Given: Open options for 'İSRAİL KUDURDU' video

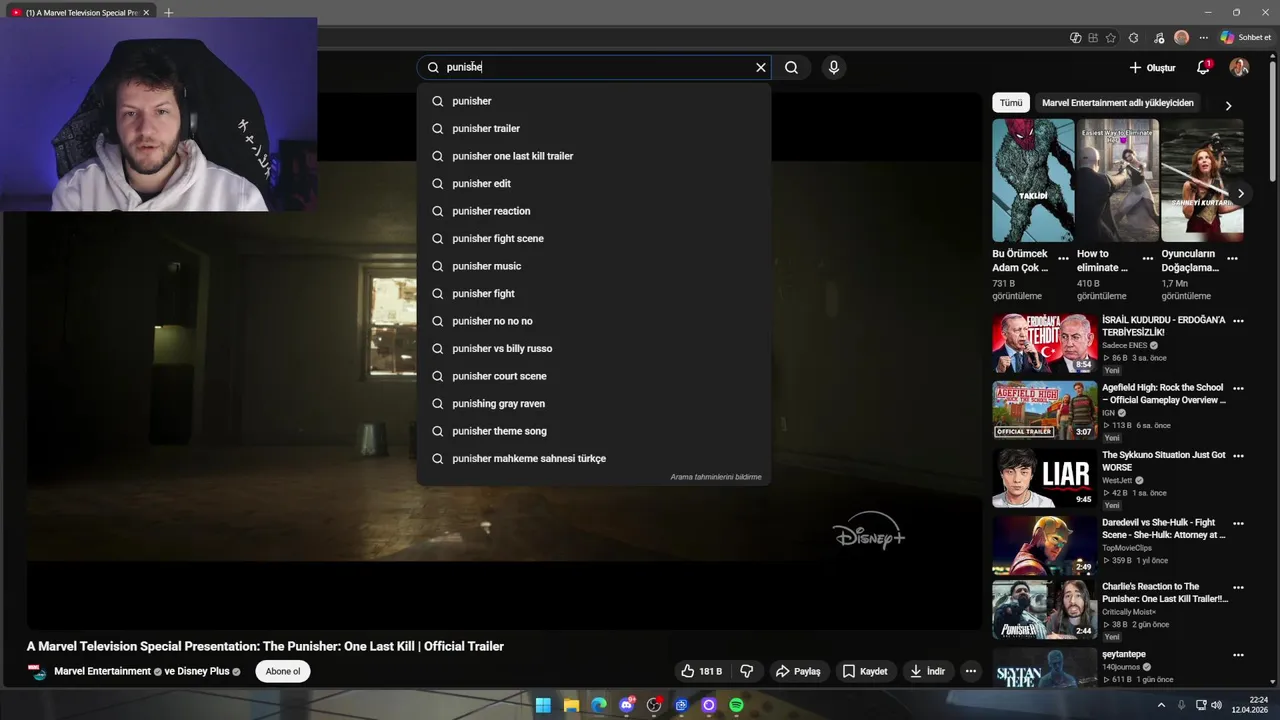Looking at the screenshot, I should pos(1238,321).
